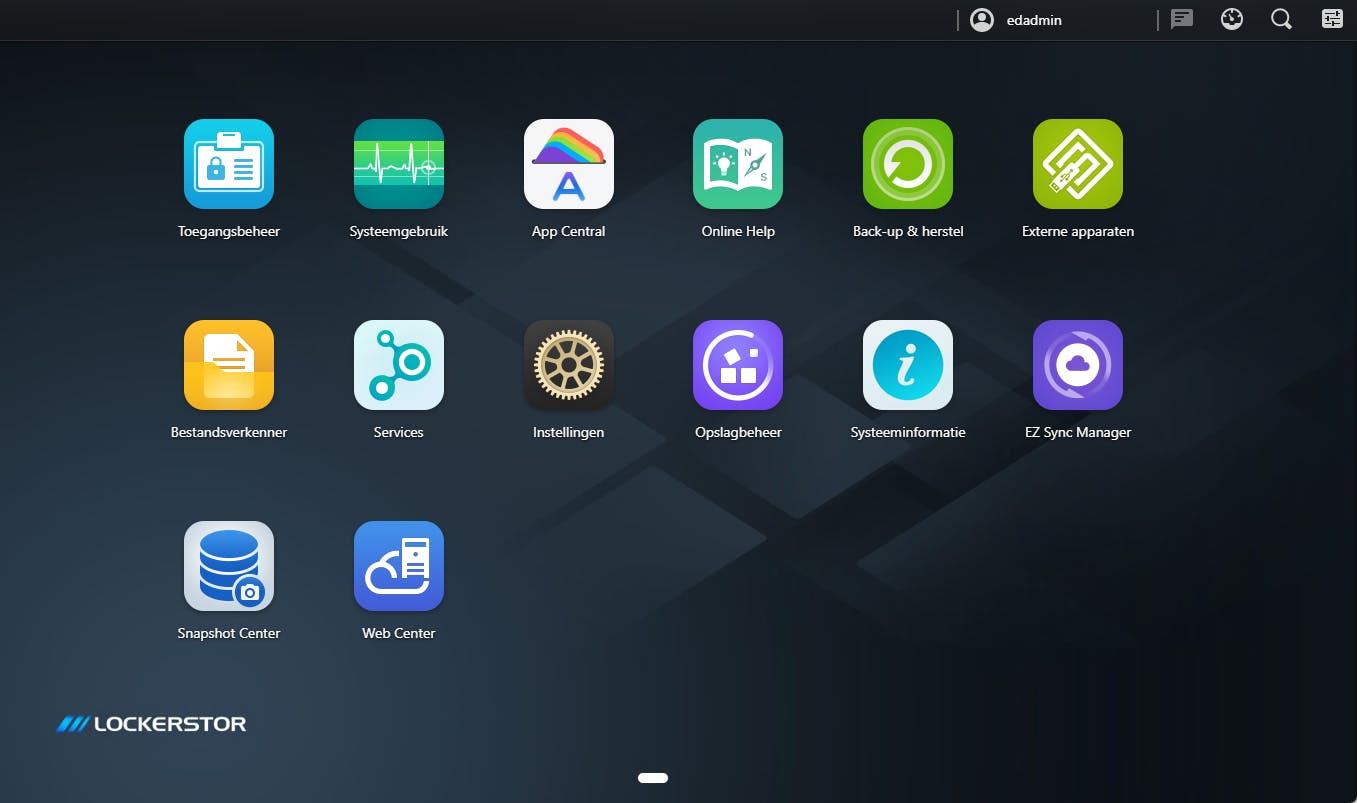Open the Bestandsverkenner file explorer

pyautogui.click(x=229, y=365)
